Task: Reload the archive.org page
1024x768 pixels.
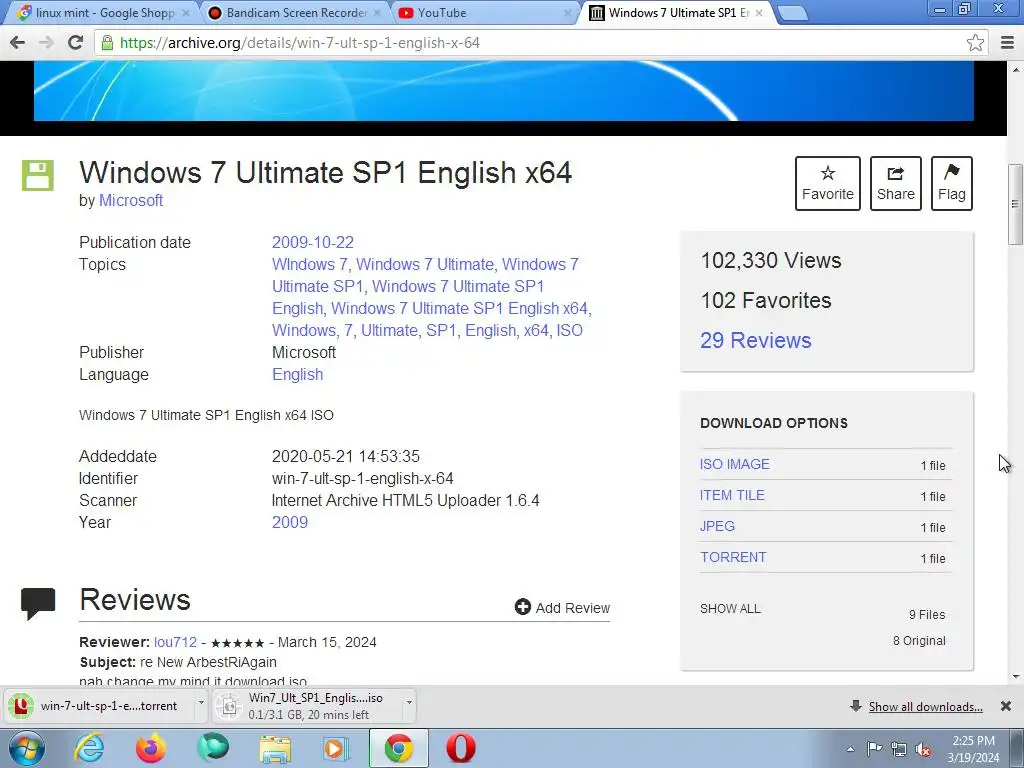Action: click(75, 42)
